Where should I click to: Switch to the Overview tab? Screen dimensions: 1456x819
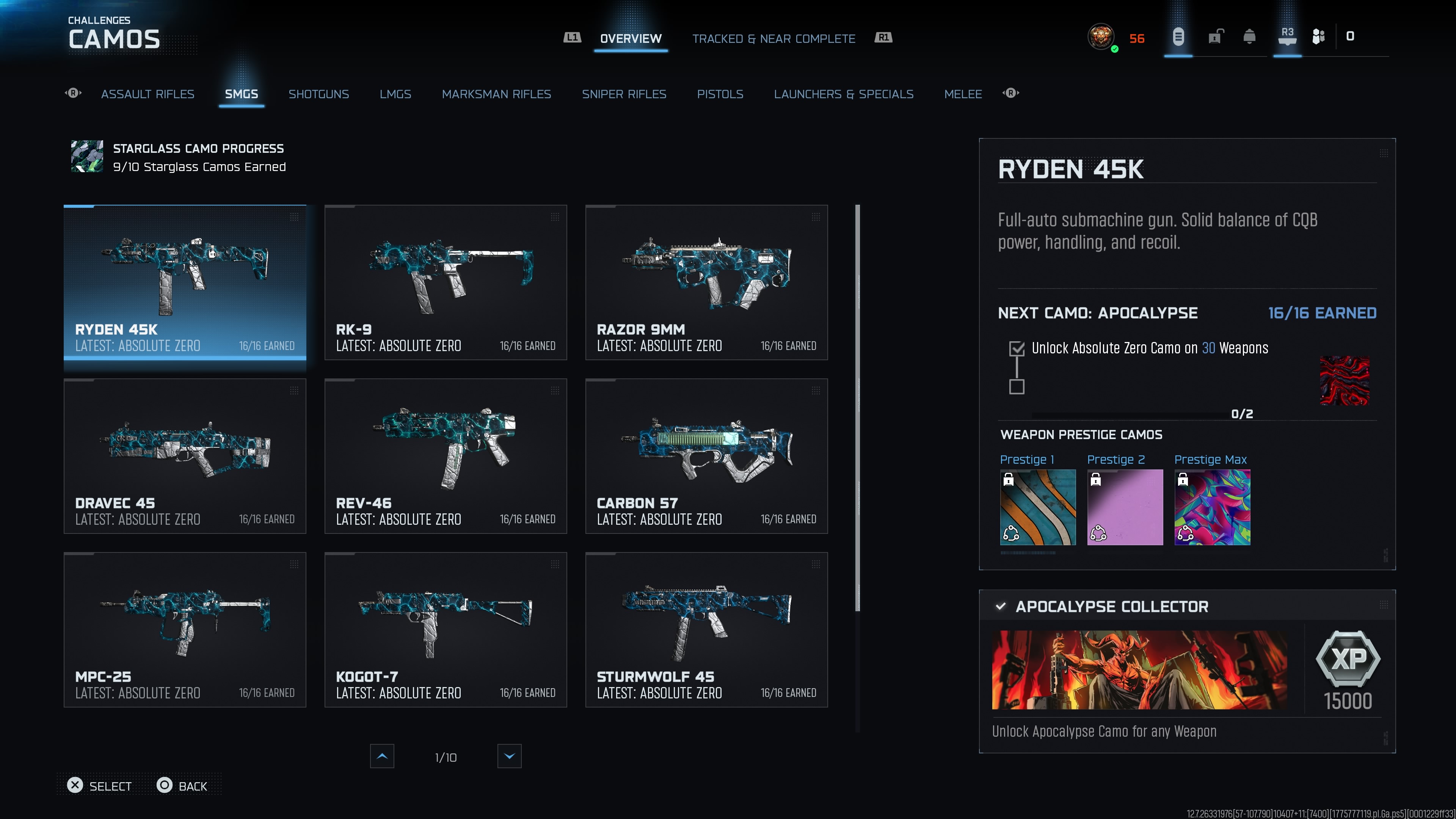coord(631,38)
